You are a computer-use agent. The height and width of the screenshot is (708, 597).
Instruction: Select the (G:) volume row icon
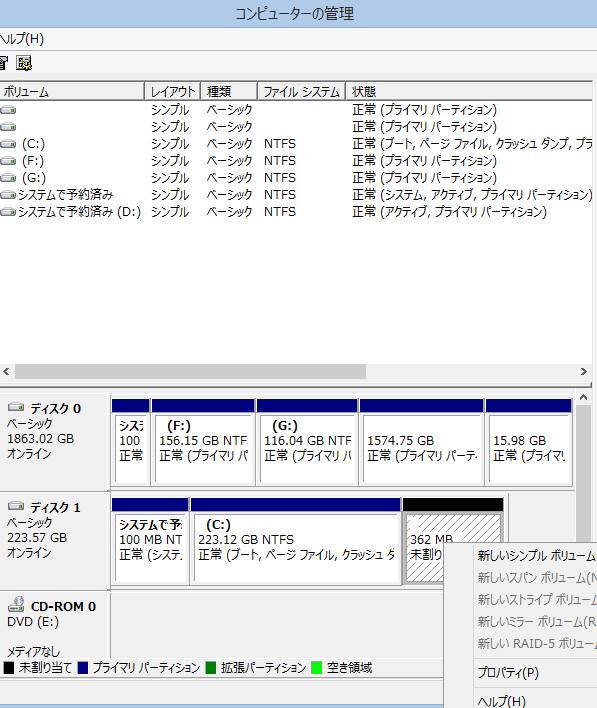(8, 178)
